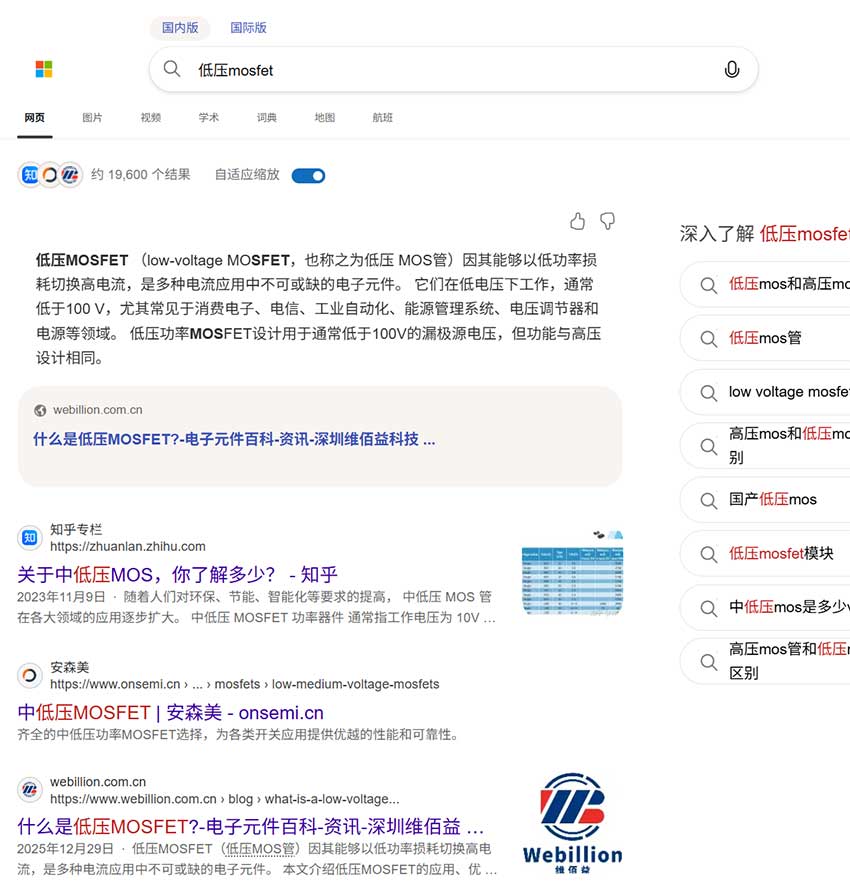Screen dimensions: 850x884
Task: Click the www.onsemi.cn breadcrumb URL
Action: point(245,684)
